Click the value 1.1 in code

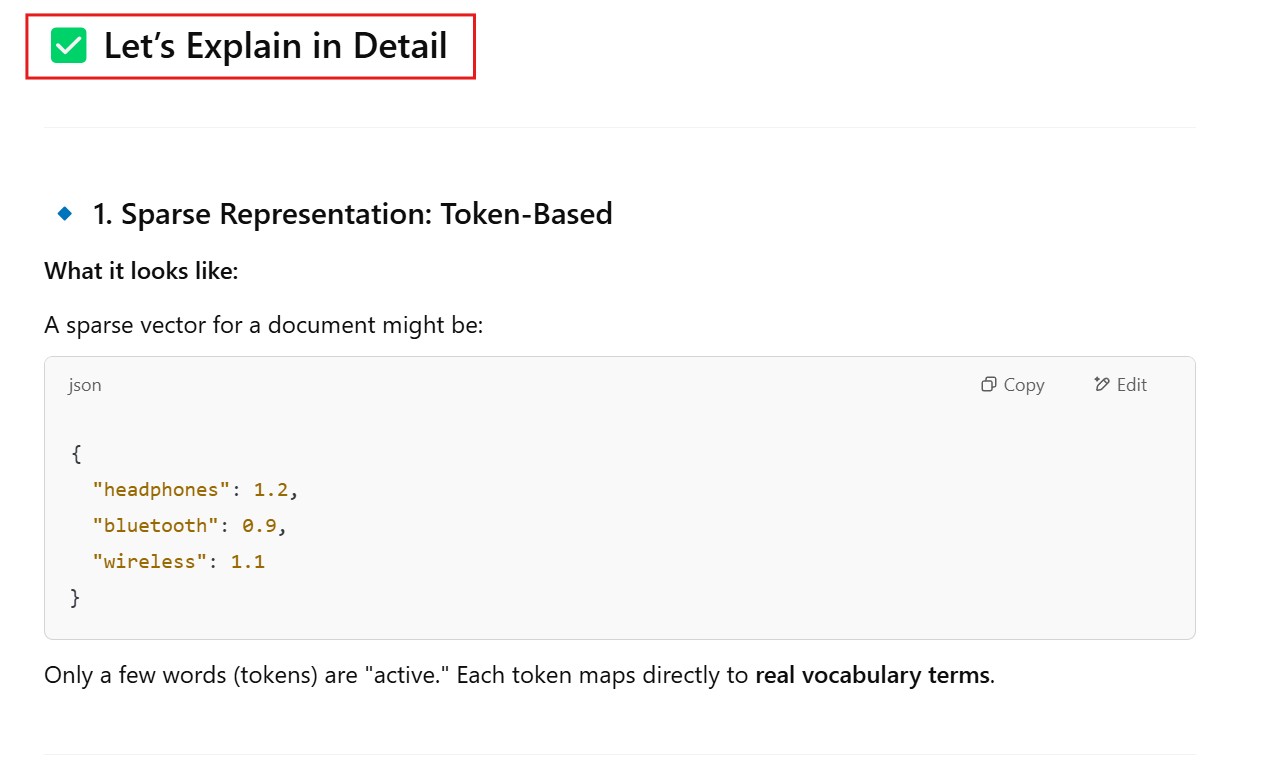pos(247,562)
